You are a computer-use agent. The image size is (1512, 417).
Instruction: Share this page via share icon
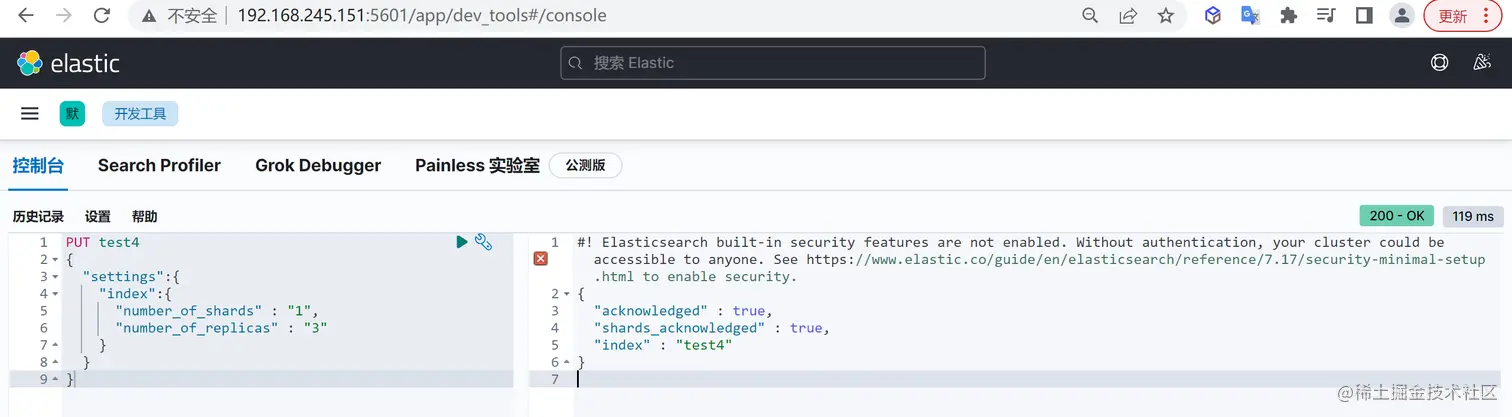(x=1128, y=16)
